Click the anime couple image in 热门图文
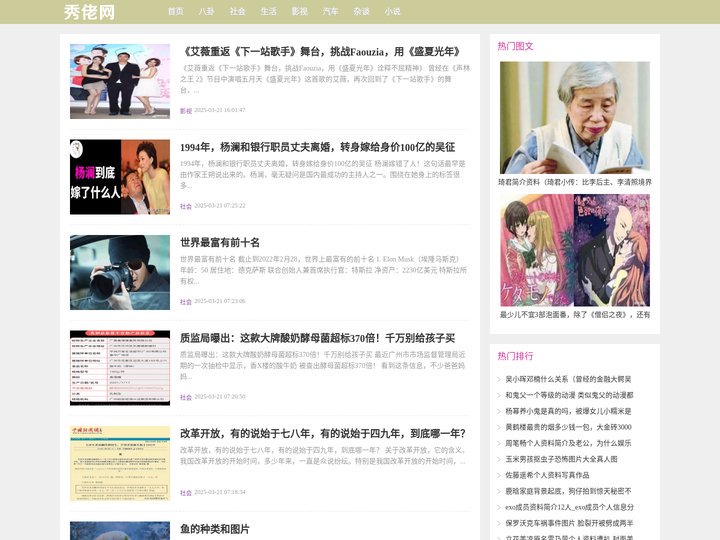 click(x=575, y=250)
